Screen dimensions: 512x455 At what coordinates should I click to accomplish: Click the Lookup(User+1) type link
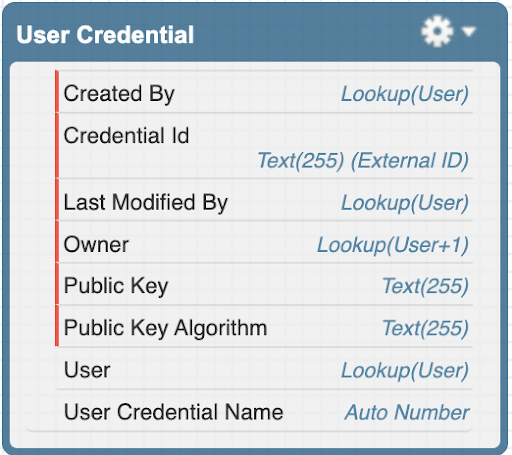pos(393,245)
